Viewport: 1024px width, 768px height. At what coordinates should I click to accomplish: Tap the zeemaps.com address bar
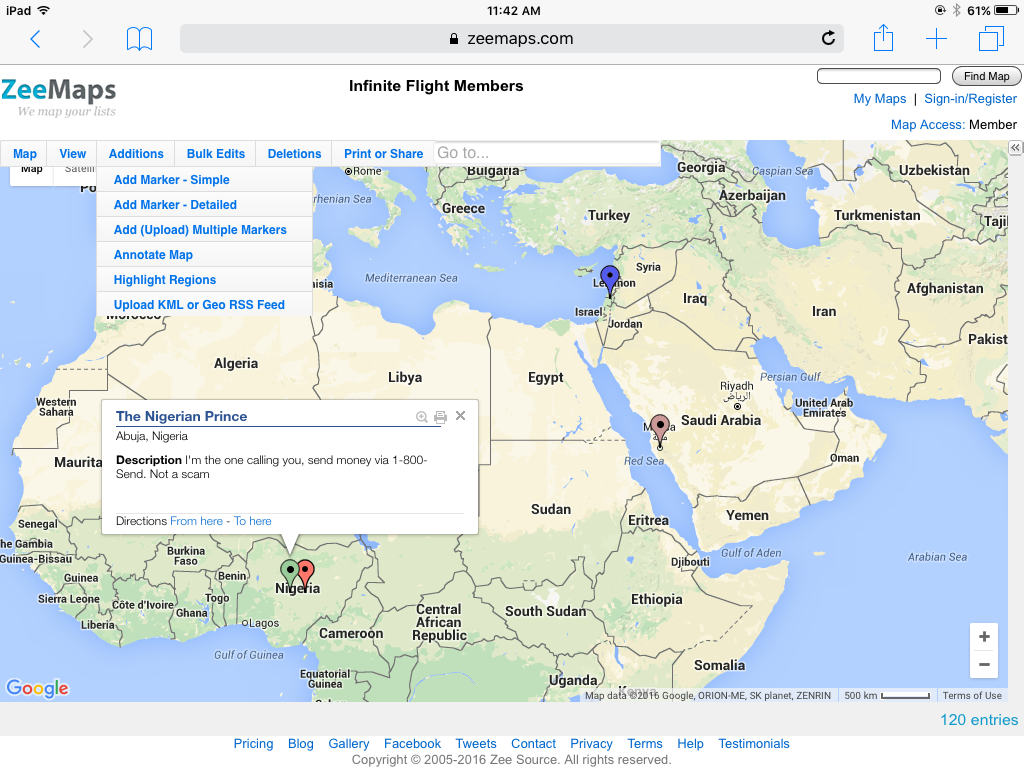(x=512, y=39)
